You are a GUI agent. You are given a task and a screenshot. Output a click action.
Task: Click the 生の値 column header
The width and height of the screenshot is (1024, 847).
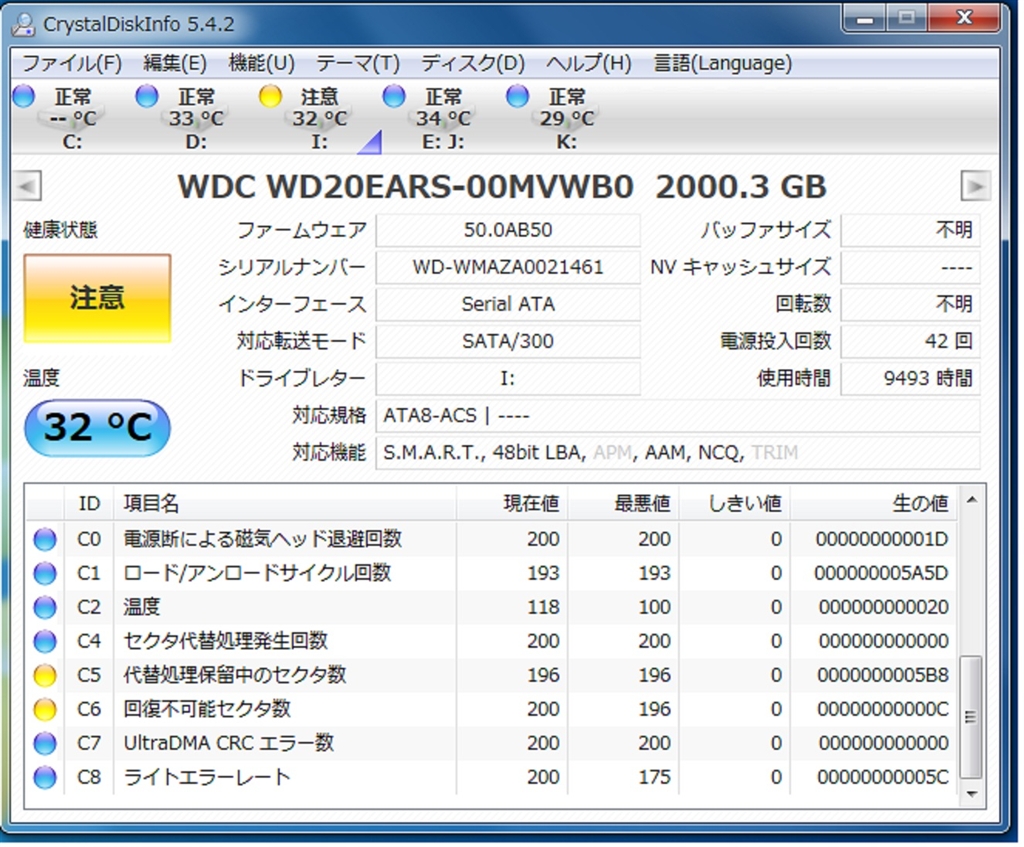[919, 503]
